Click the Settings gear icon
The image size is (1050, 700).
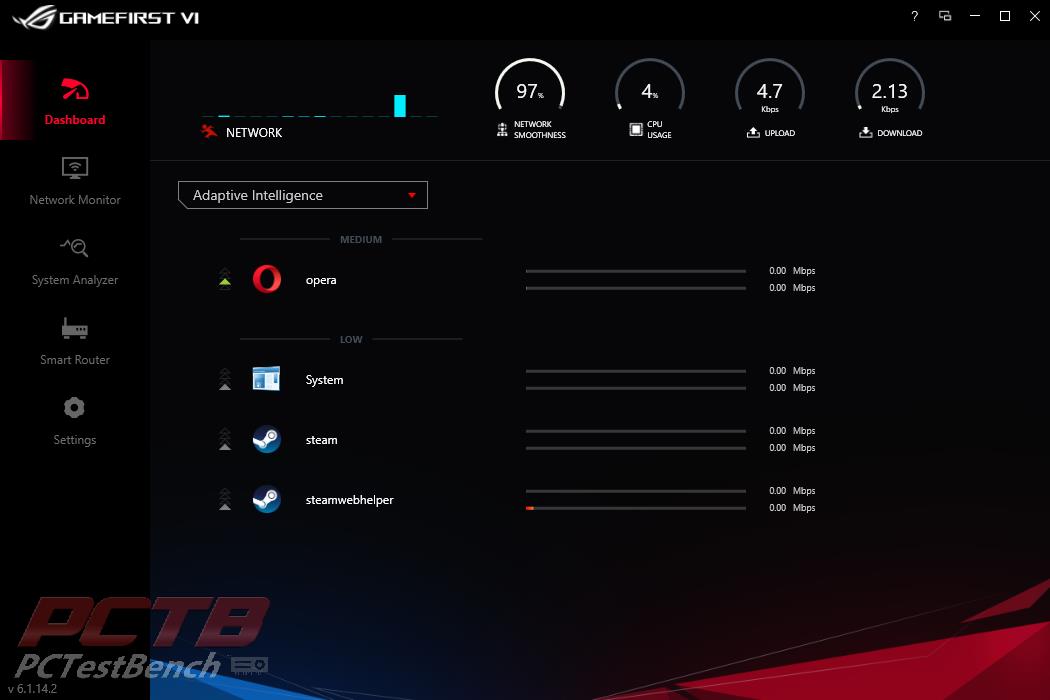[x=74, y=407]
